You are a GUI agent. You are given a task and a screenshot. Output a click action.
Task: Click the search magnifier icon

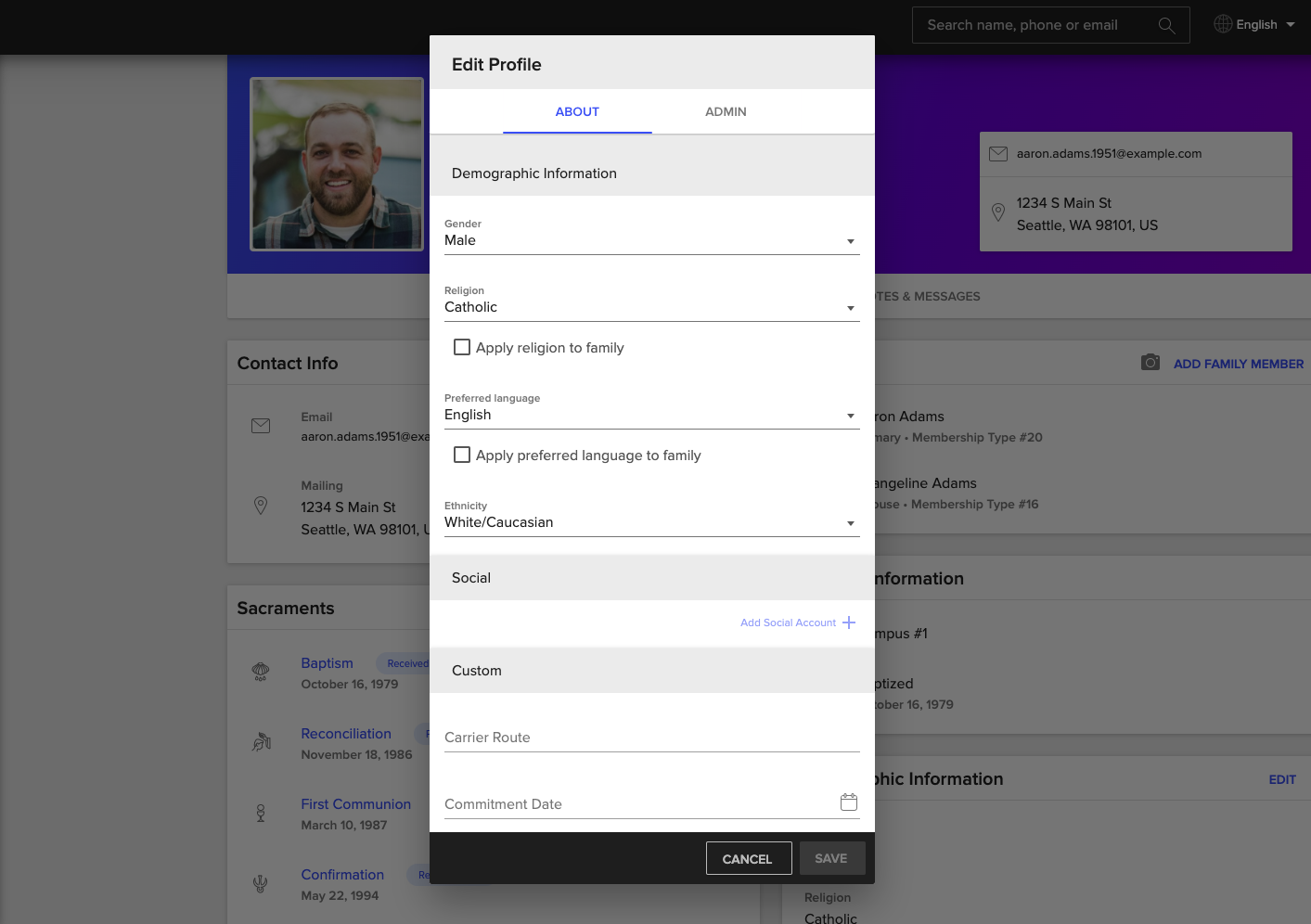click(1166, 25)
